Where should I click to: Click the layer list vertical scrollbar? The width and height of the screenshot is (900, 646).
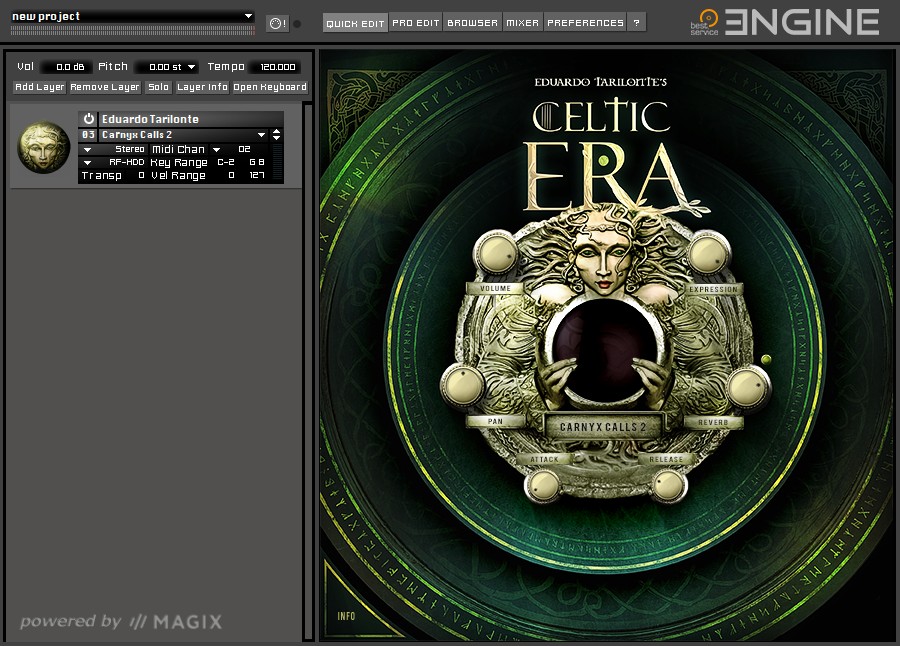click(308, 372)
